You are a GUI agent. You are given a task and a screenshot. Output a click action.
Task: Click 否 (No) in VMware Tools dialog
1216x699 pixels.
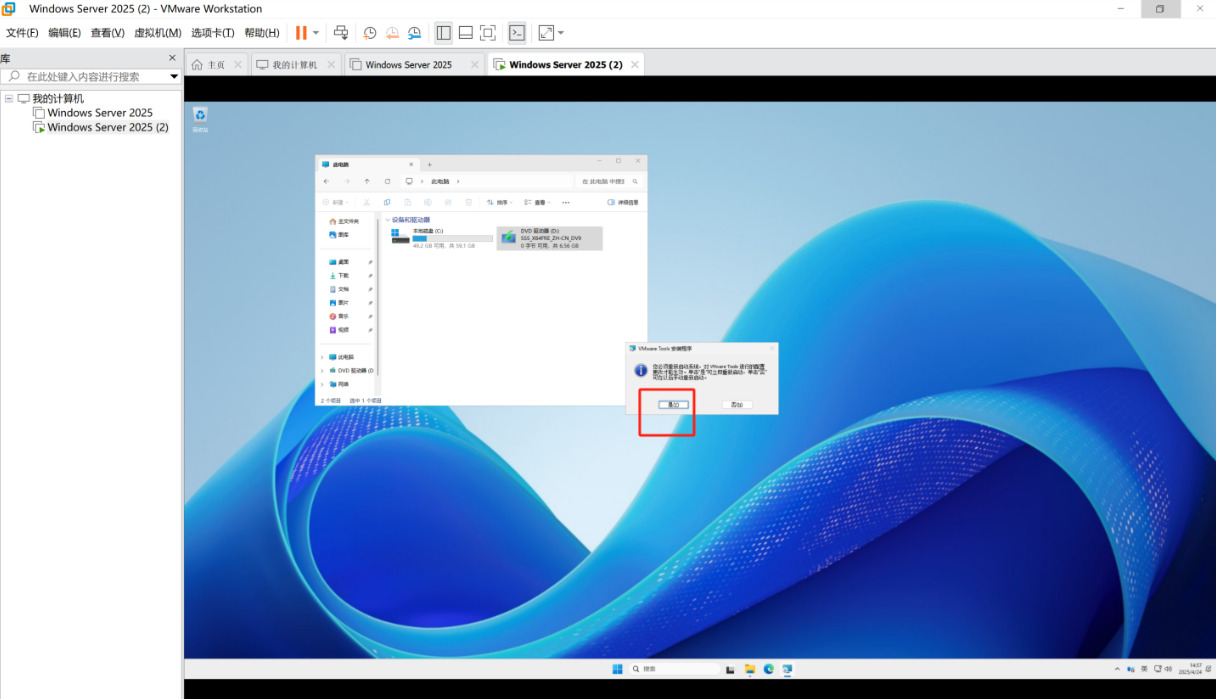[x=737, y=404]
